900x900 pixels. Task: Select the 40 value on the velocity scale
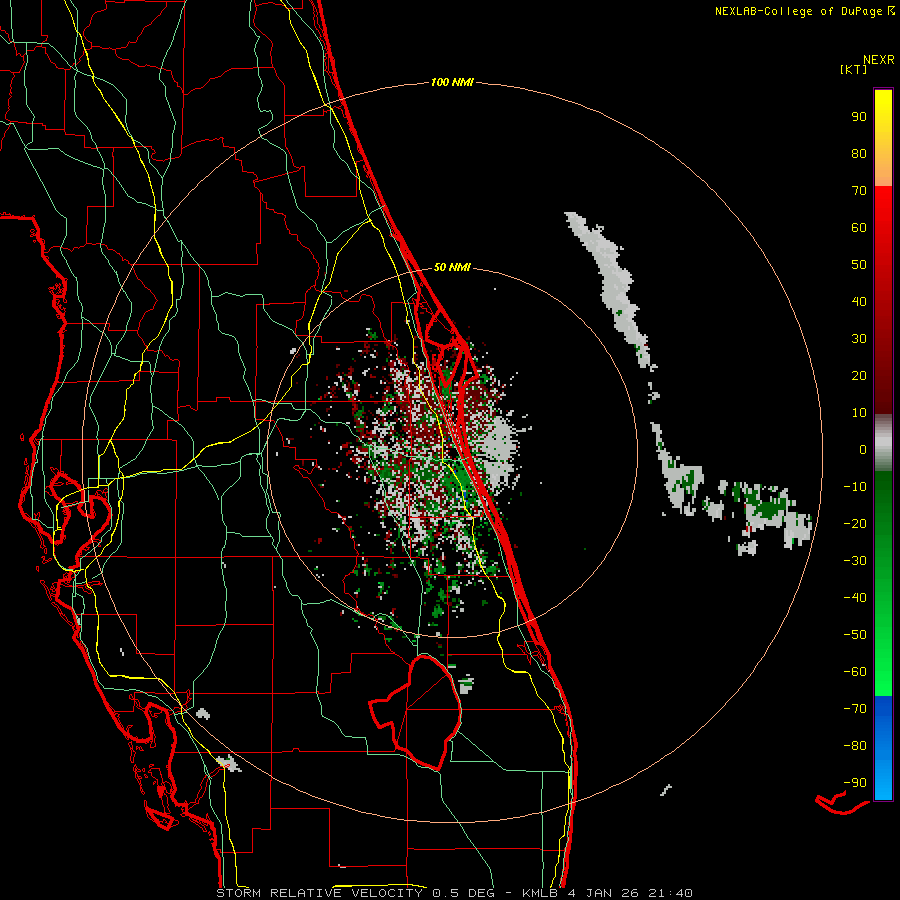click(x=859, y=301)
